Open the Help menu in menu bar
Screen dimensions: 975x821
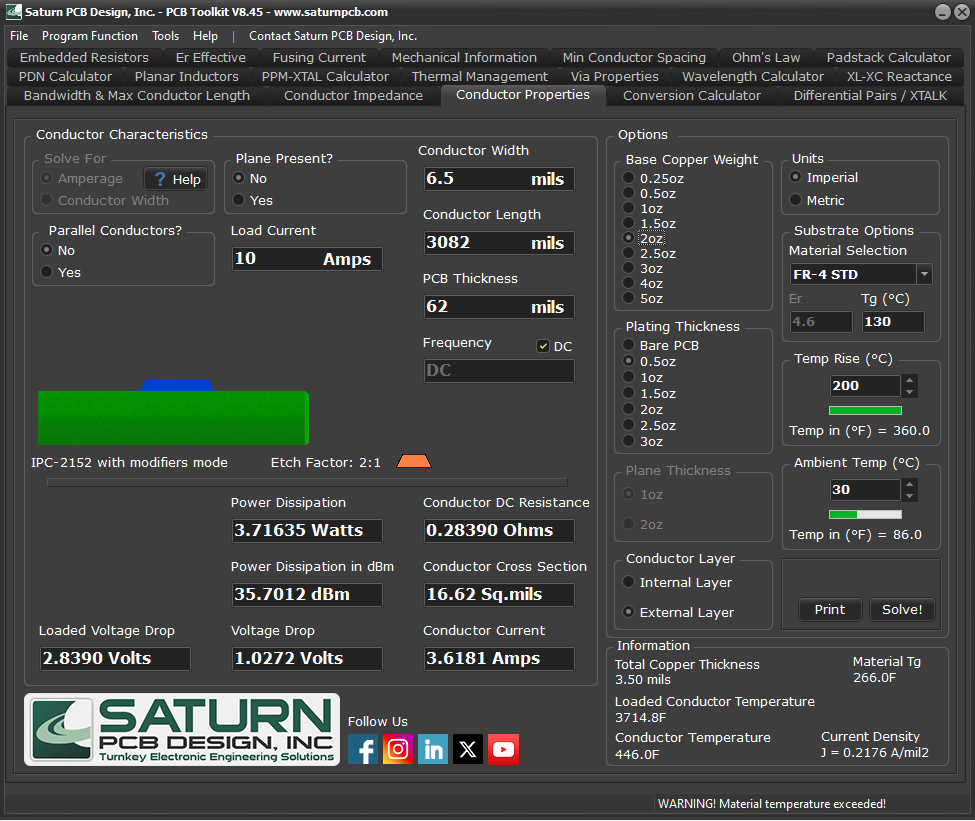(x=205, y=36)
